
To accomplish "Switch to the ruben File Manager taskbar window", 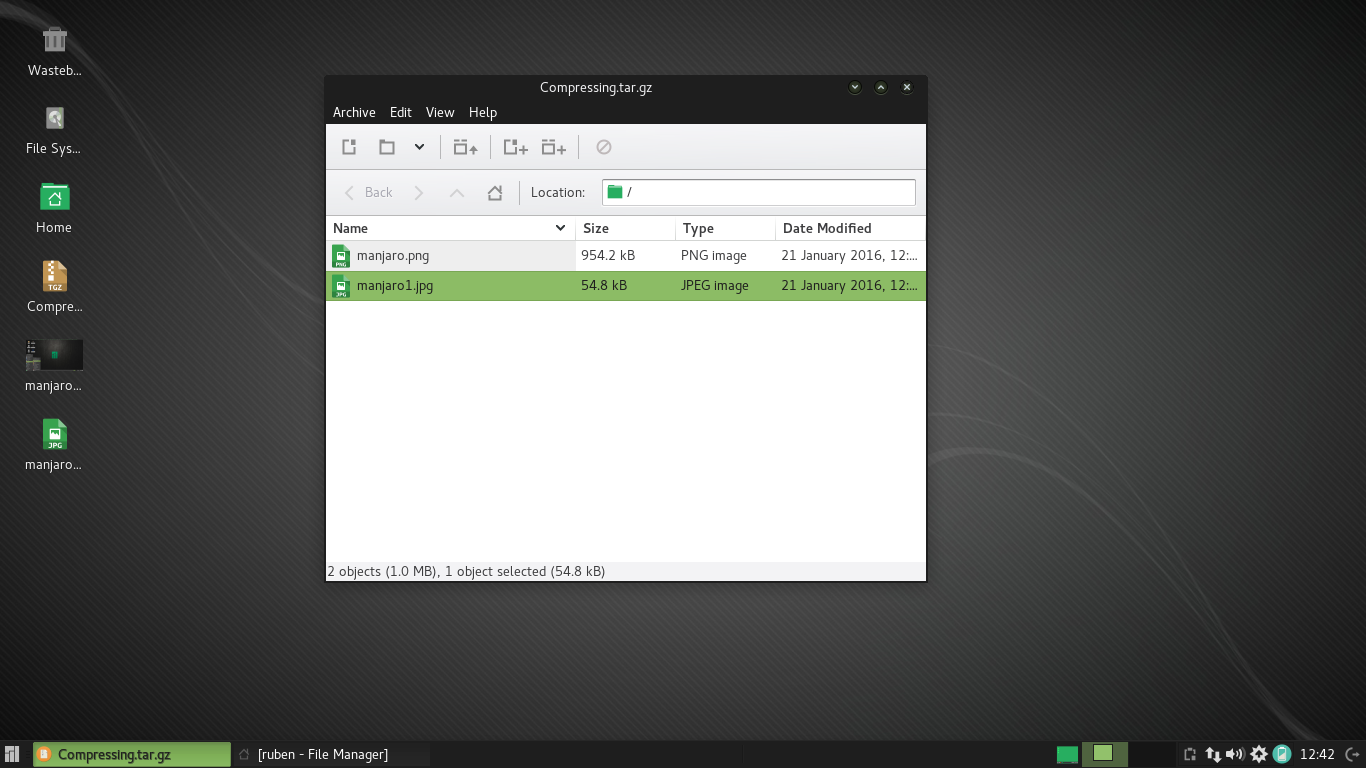I will (x=333, y=754).
